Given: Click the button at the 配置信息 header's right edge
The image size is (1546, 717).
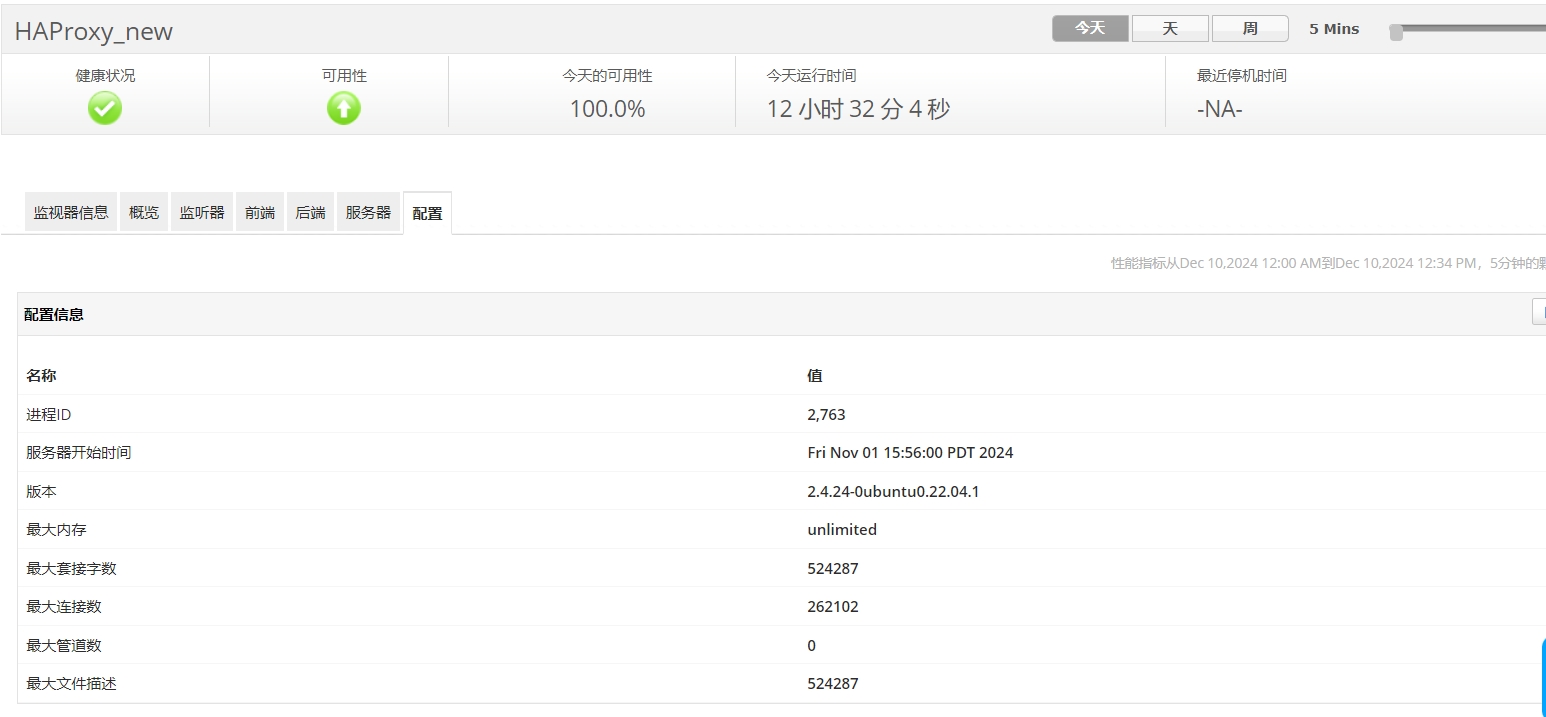Looking at the screenshot, I should [x=1539, y=313].
